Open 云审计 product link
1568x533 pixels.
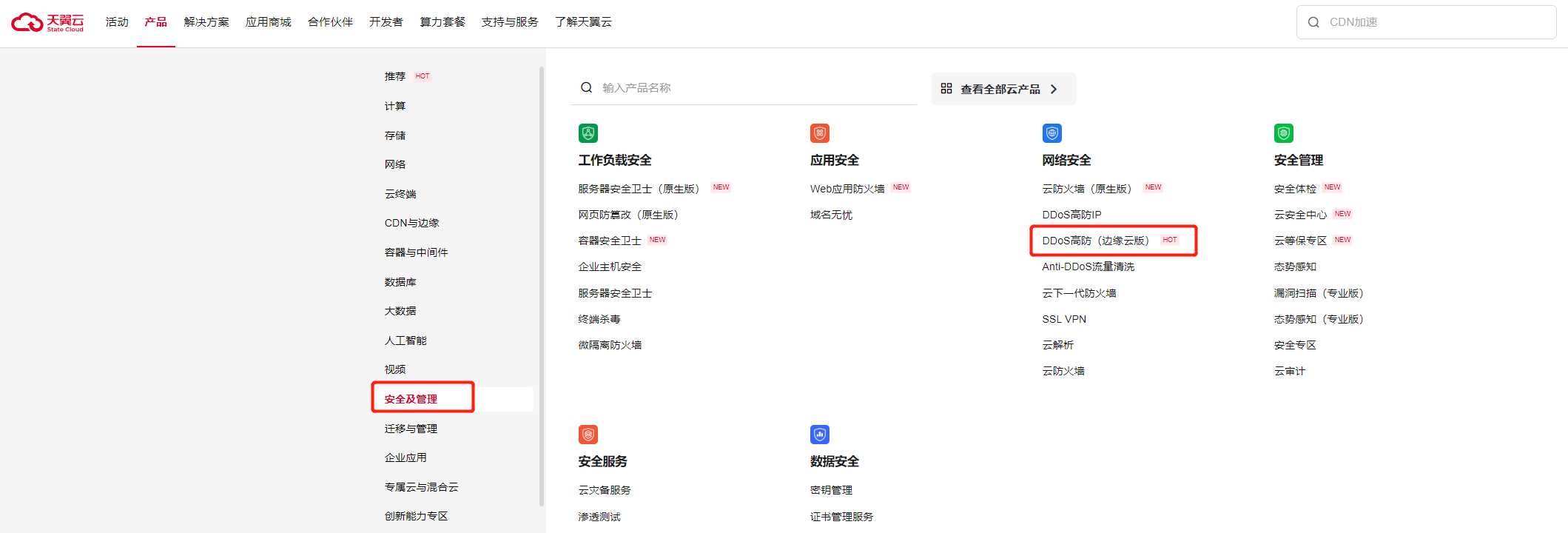pos(1290,371)
